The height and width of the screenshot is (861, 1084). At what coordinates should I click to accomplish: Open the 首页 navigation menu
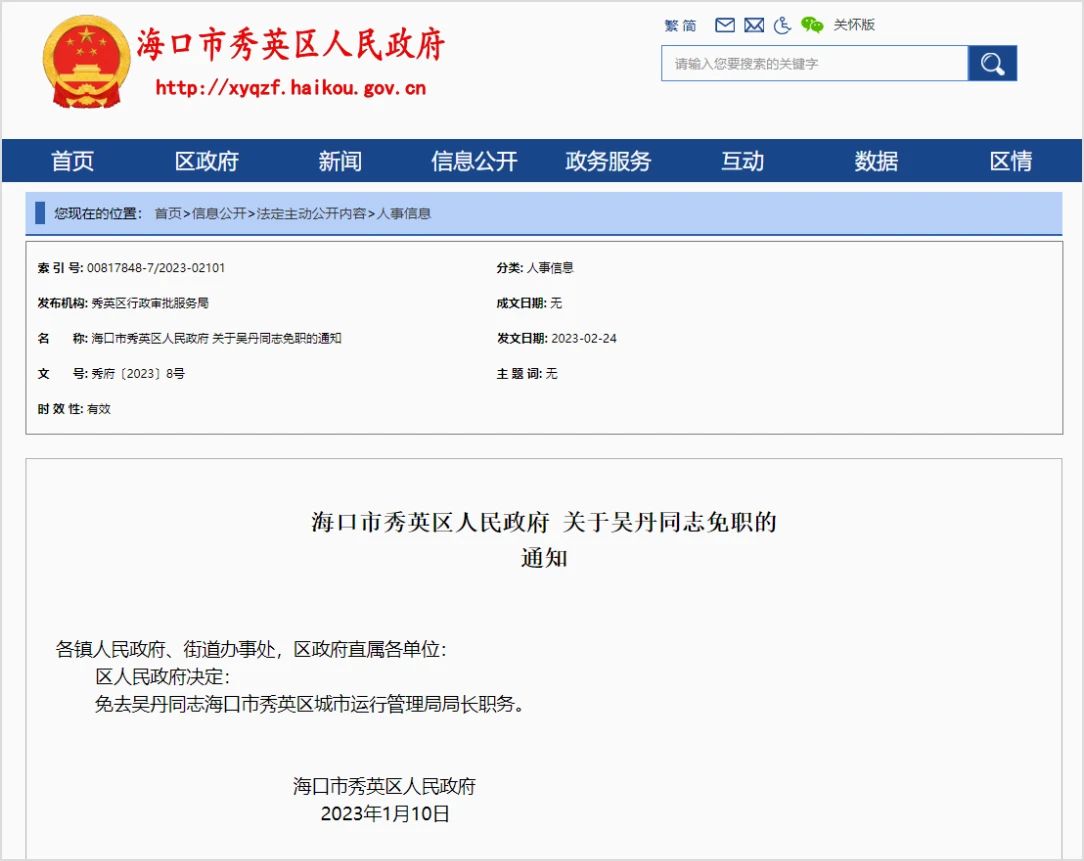click(x=72, y=161)
